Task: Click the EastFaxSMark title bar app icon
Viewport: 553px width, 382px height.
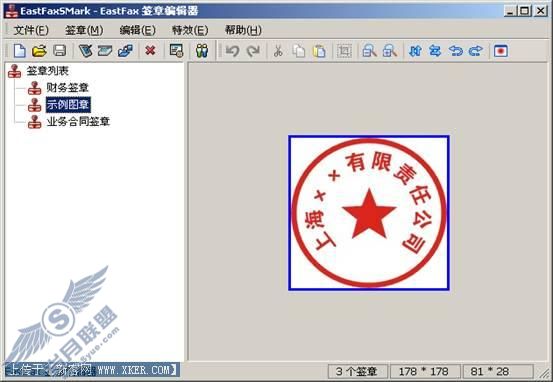Action: coord(12,11)
